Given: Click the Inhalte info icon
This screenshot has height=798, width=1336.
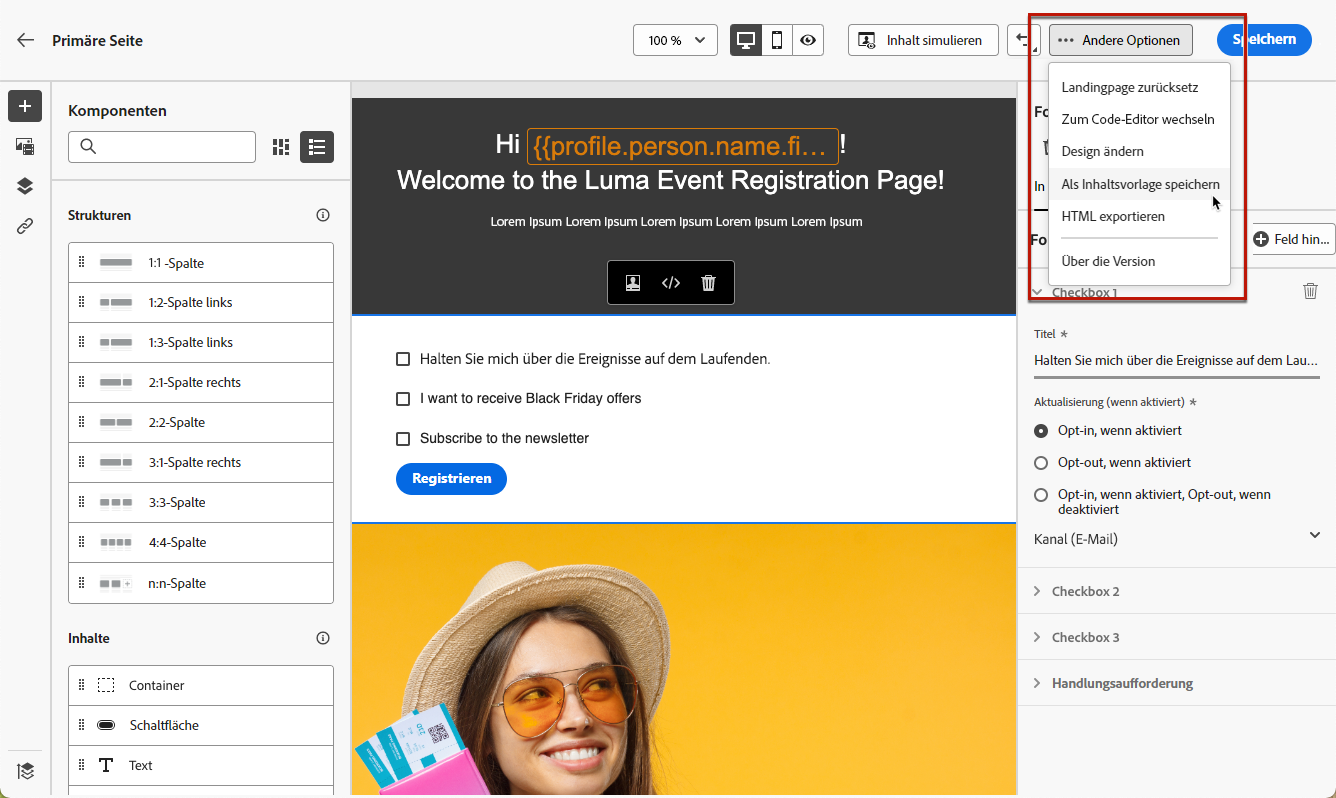Looking at the screenshot, I should (x=323, y=638).
